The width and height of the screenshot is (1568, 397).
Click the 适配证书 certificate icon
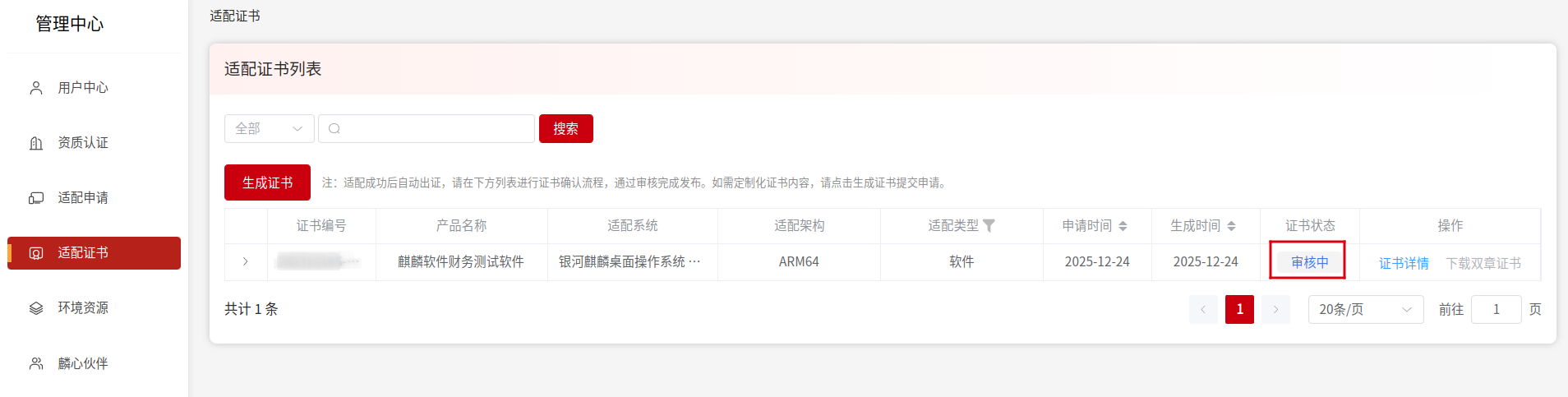36,253
